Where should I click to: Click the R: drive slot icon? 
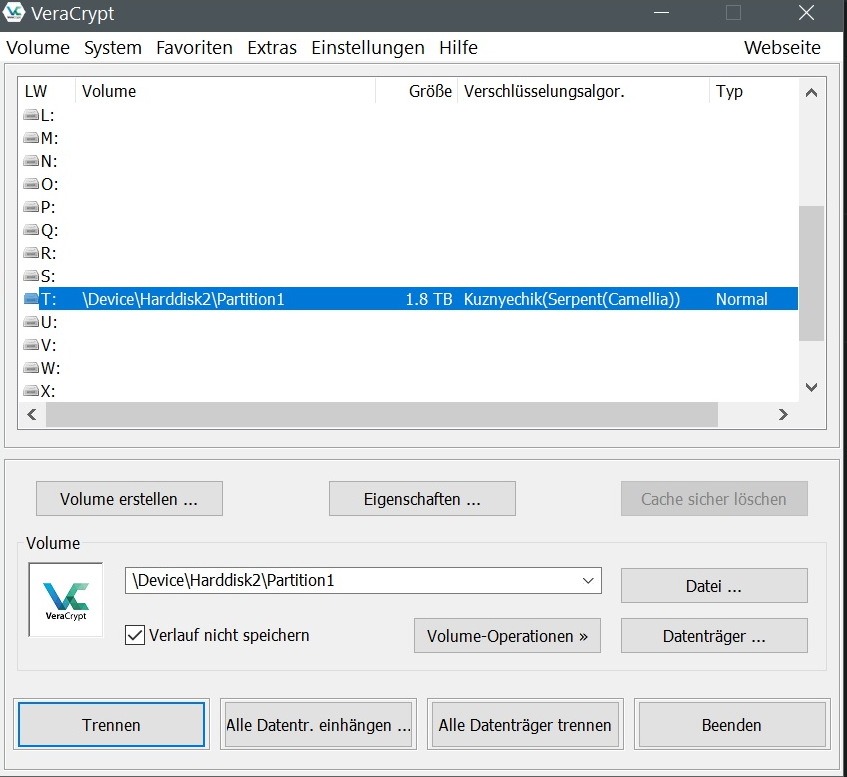[x=31, y=253]
